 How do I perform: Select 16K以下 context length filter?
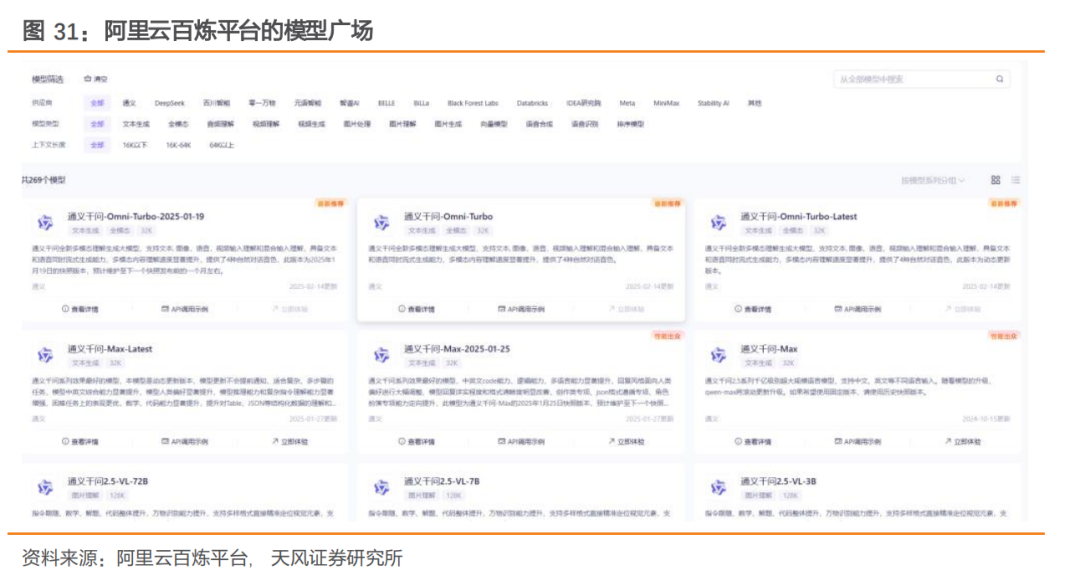click(x=135, y=145)
